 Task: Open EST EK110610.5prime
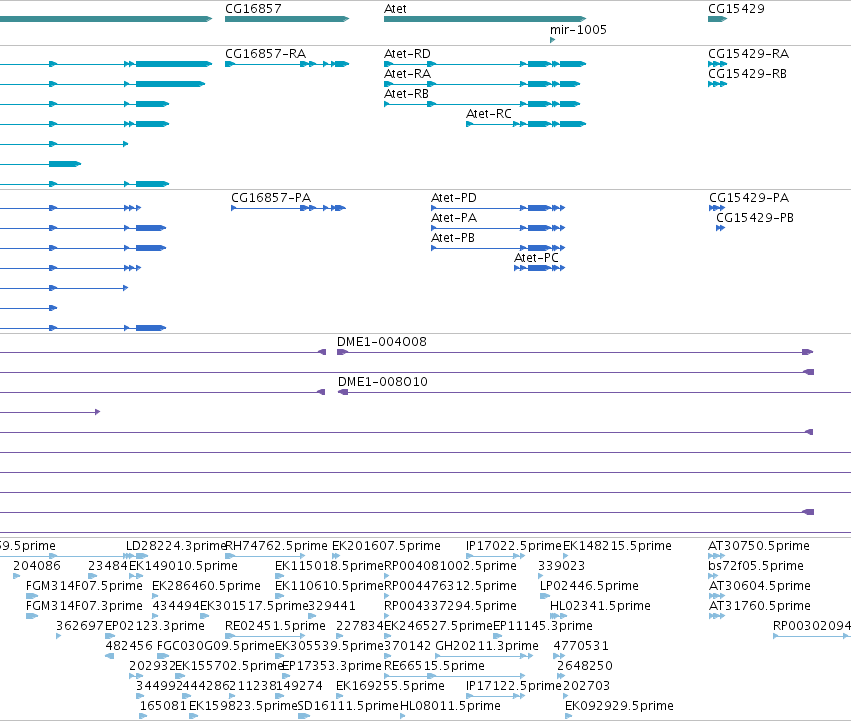[329, 586]
